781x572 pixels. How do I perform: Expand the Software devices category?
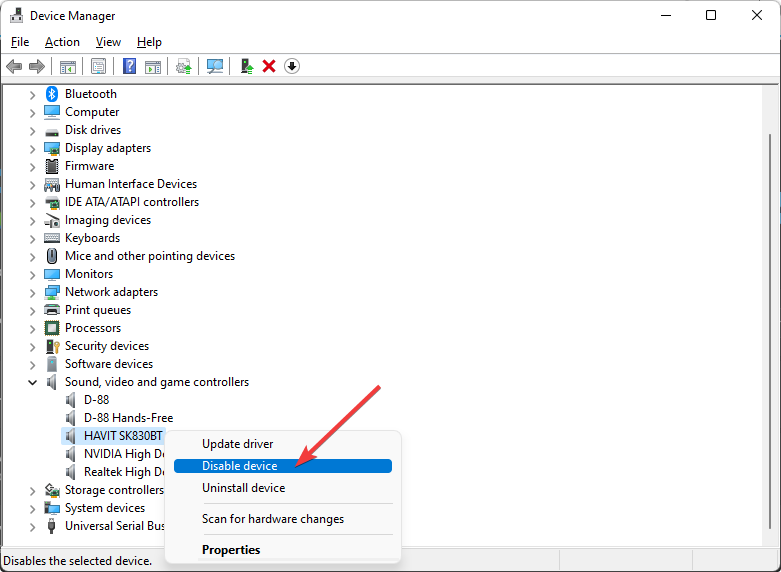32,365
